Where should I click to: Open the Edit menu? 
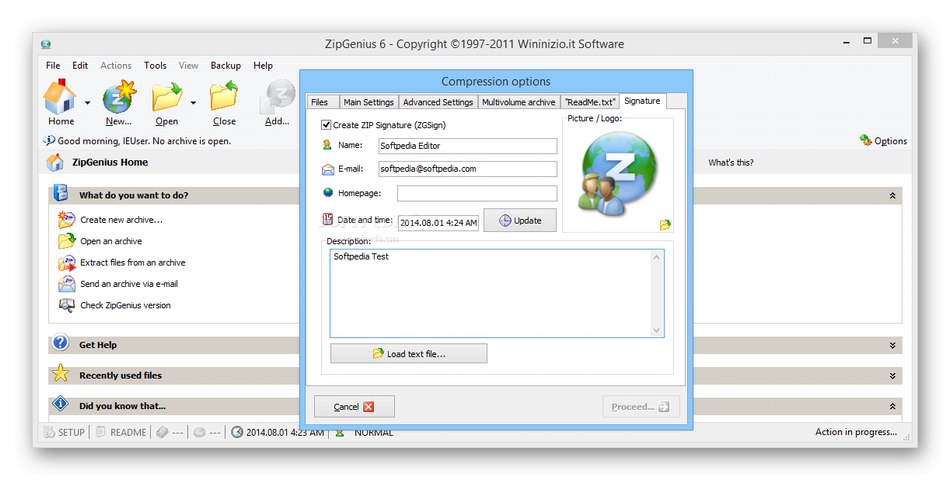point(80,65)
